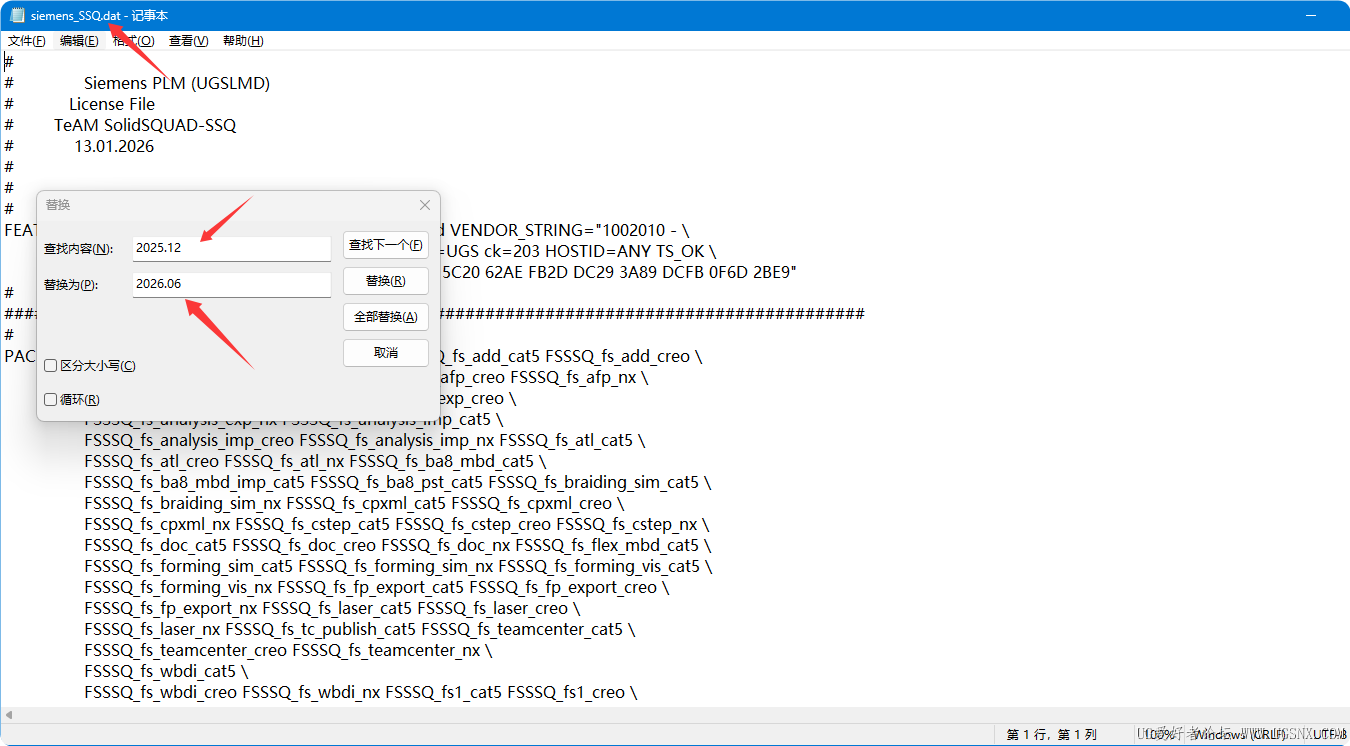Click the text 'FSSSQ_fs_analysis_imp_nx'

click(x=395, y=440)
